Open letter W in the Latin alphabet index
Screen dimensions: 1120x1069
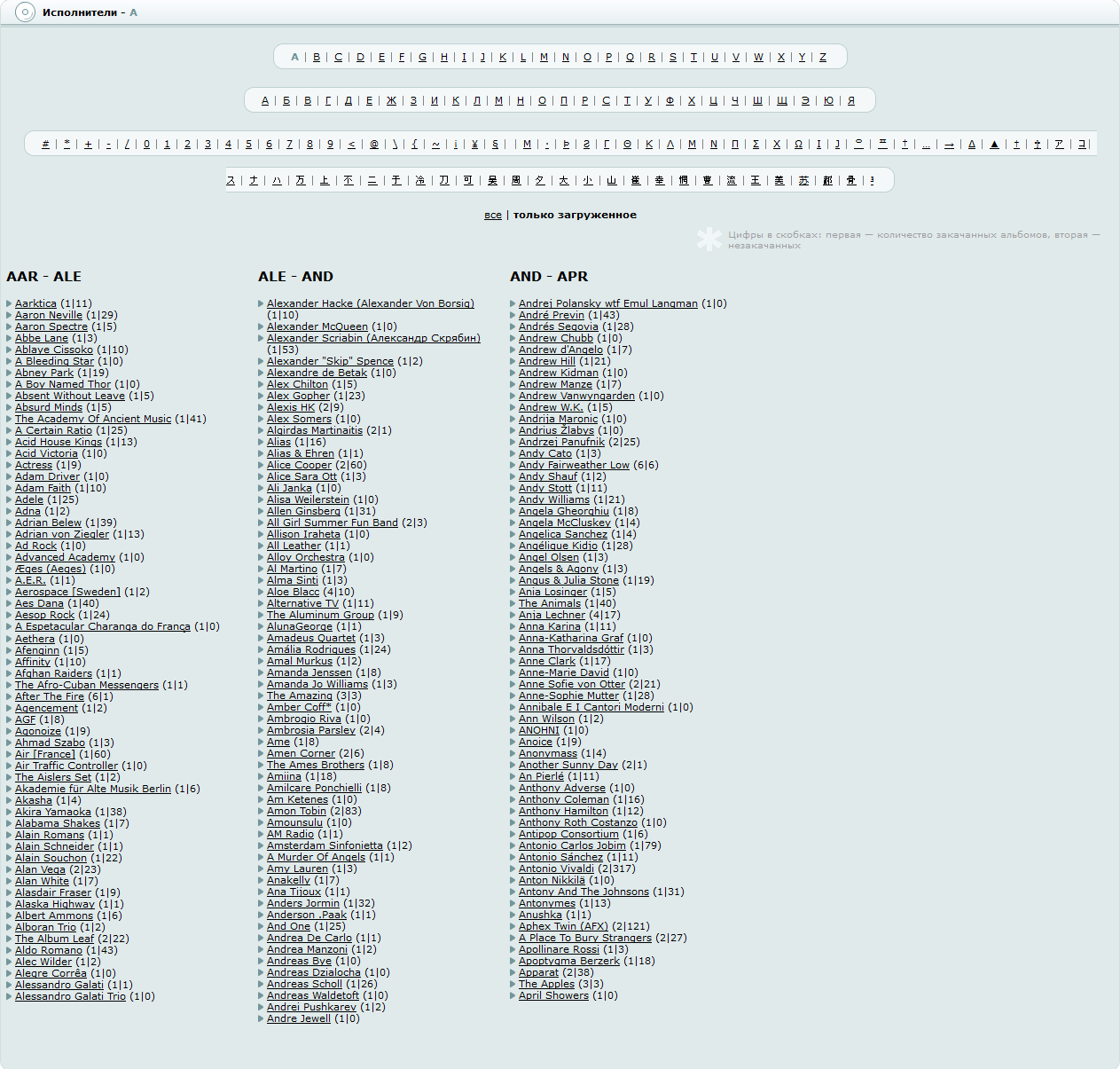[x=758, y=57]
